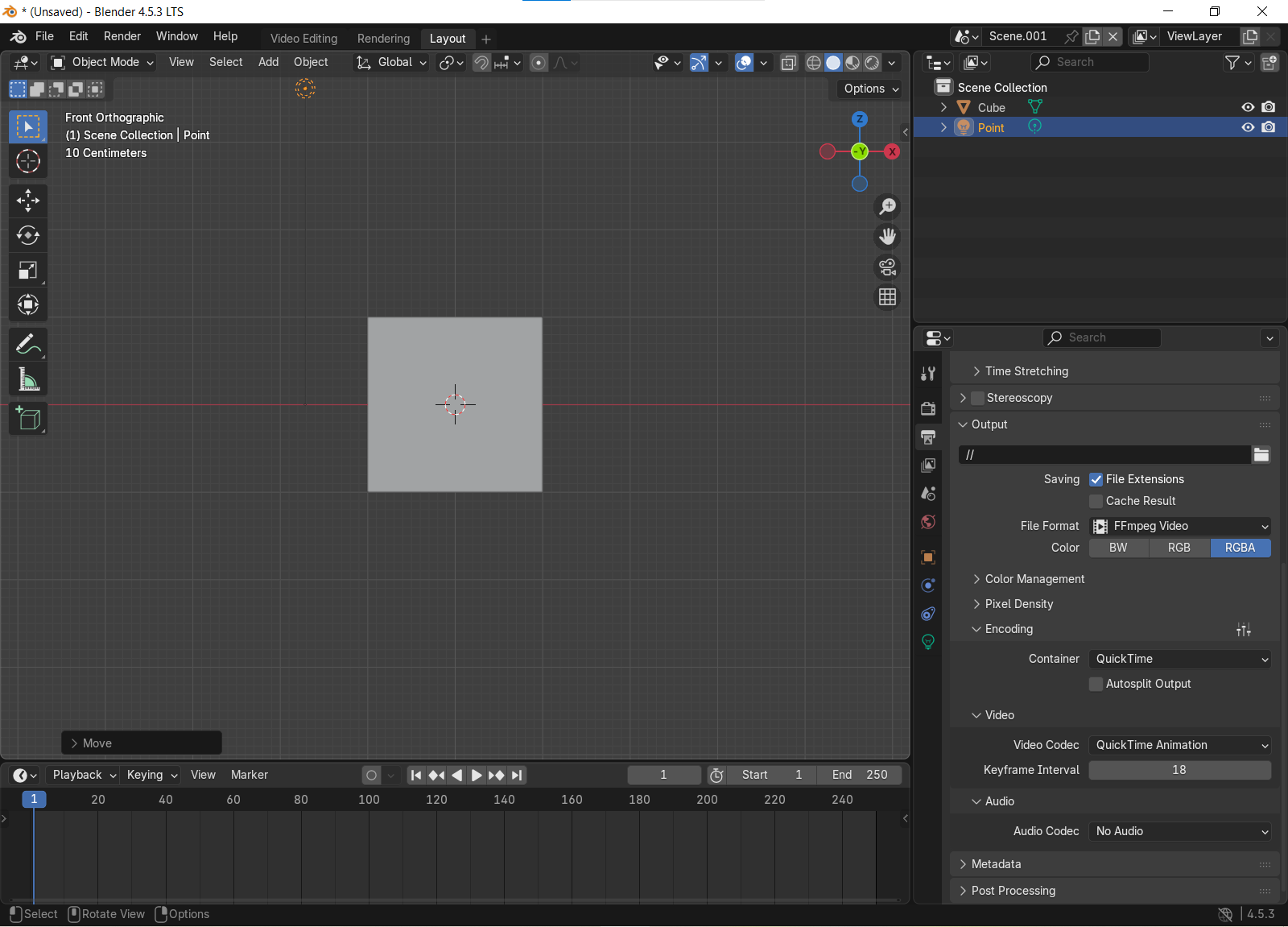1288x927 pixels.
Task: Play the animation forward
Action: [x=477, y=775]
